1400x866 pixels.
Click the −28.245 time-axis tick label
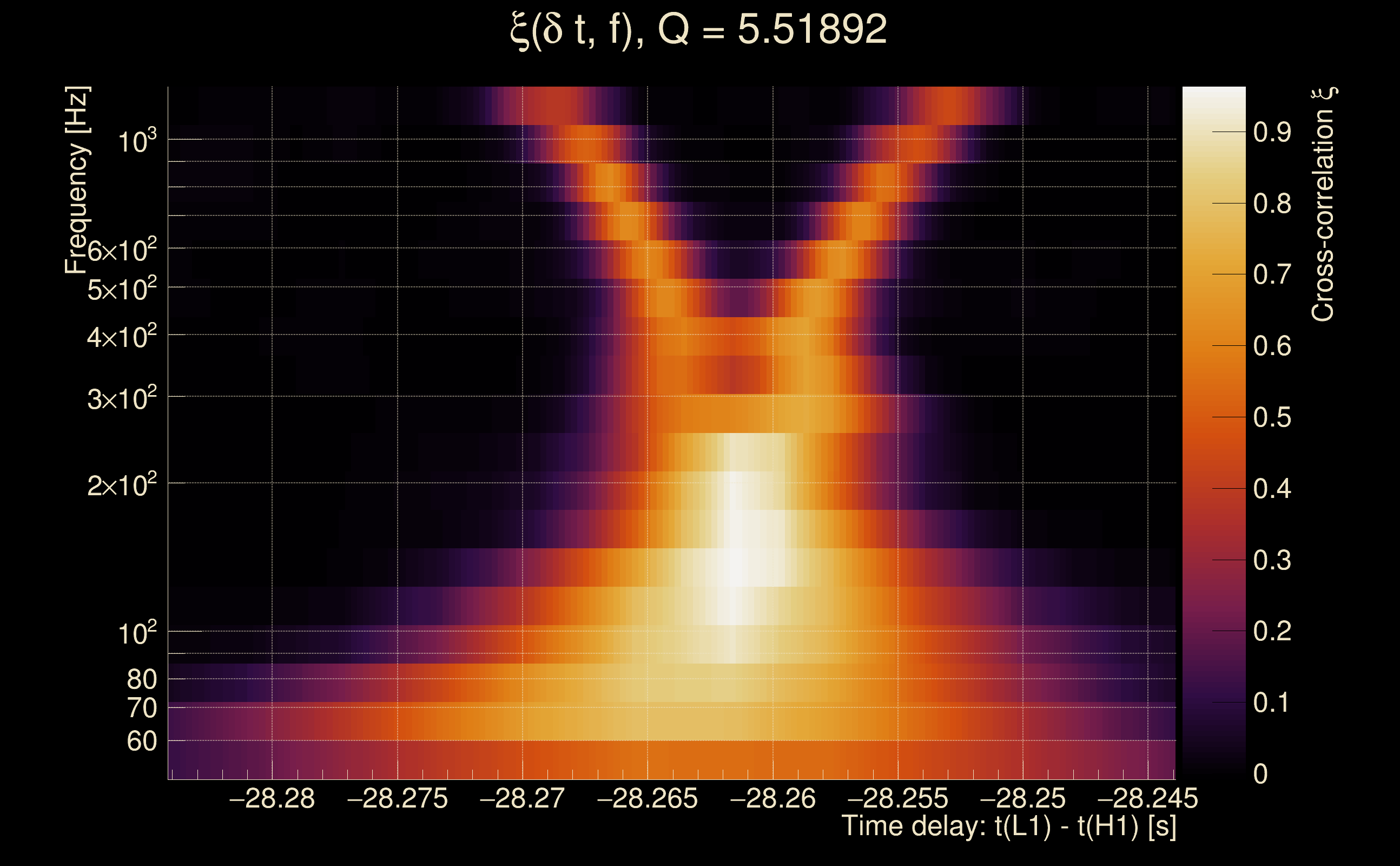pyautogui.click(x=1147, y=798)
